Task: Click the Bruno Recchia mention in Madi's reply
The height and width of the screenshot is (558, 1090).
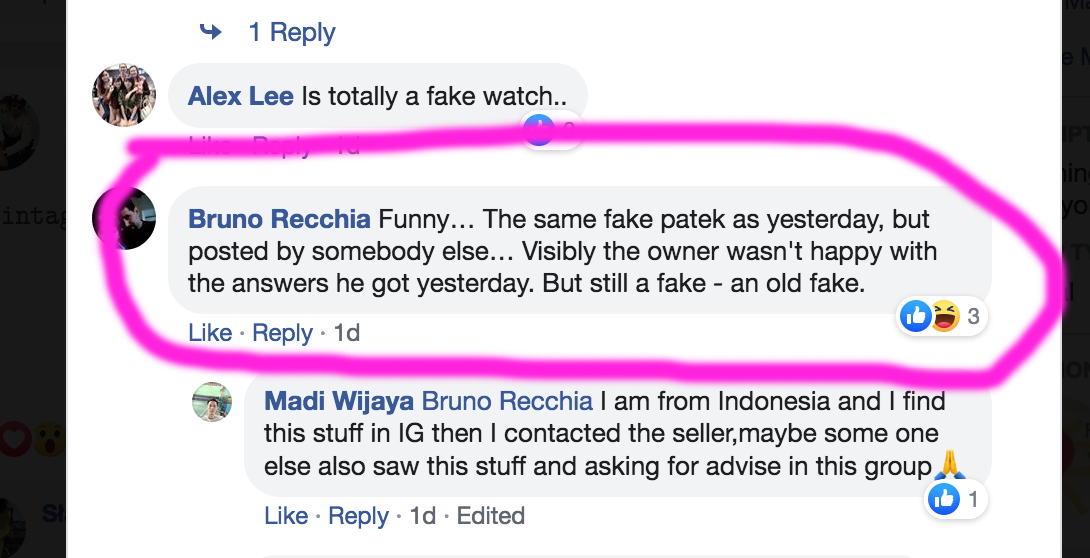Action: [x=507, y=402]
